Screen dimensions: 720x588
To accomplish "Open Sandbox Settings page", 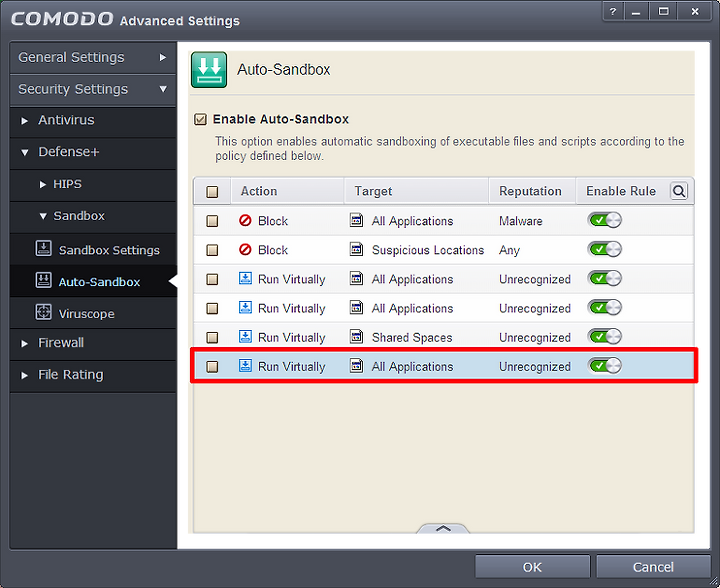I will (93, 250).
